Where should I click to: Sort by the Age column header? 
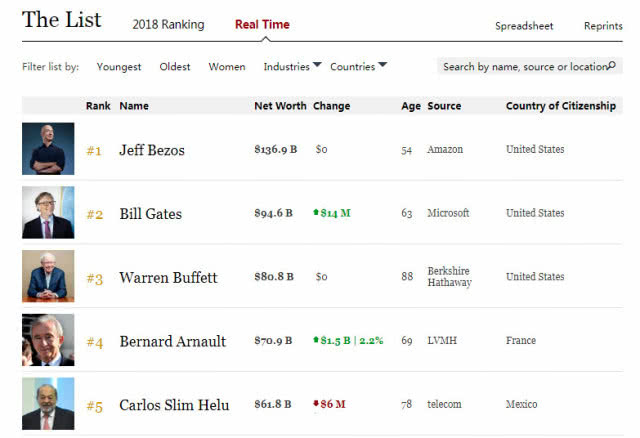click(x=411, y=106)
